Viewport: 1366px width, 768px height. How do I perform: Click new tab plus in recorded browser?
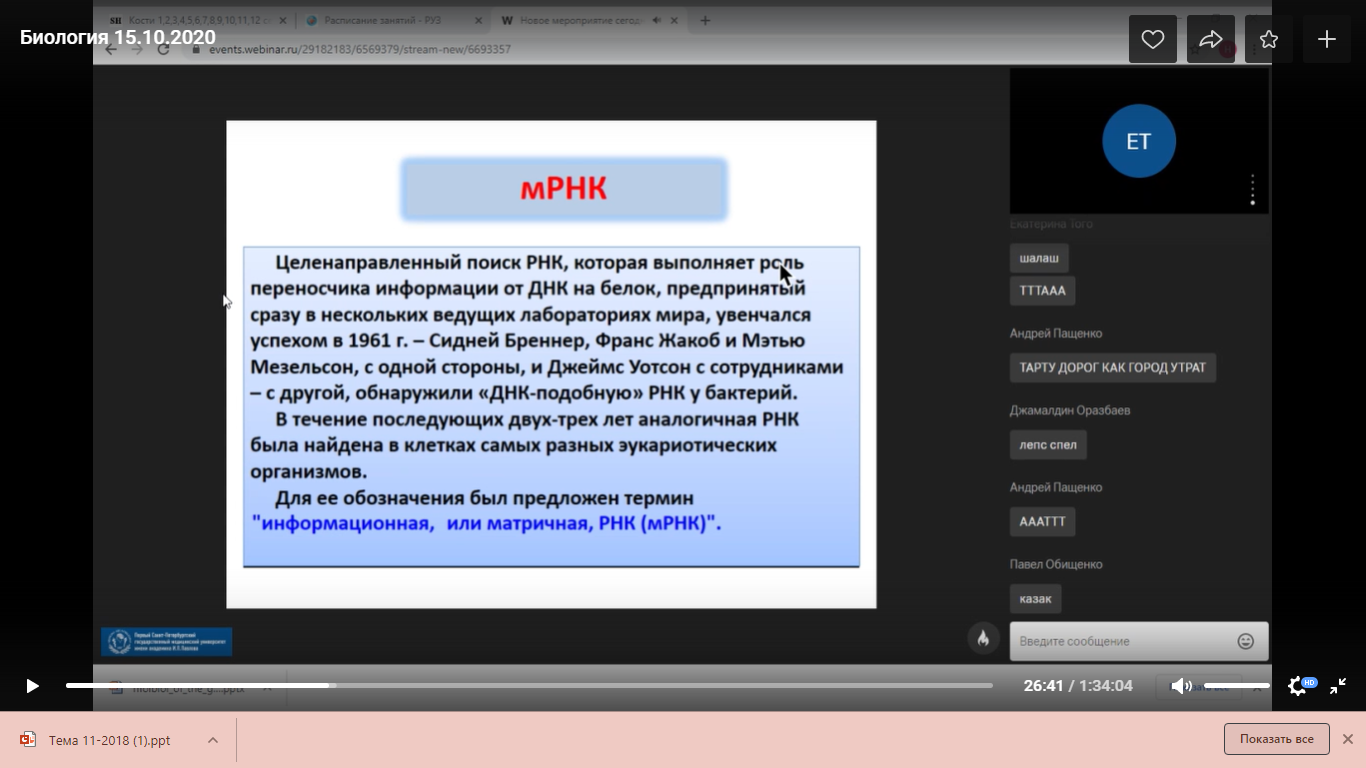pos(705,20)
